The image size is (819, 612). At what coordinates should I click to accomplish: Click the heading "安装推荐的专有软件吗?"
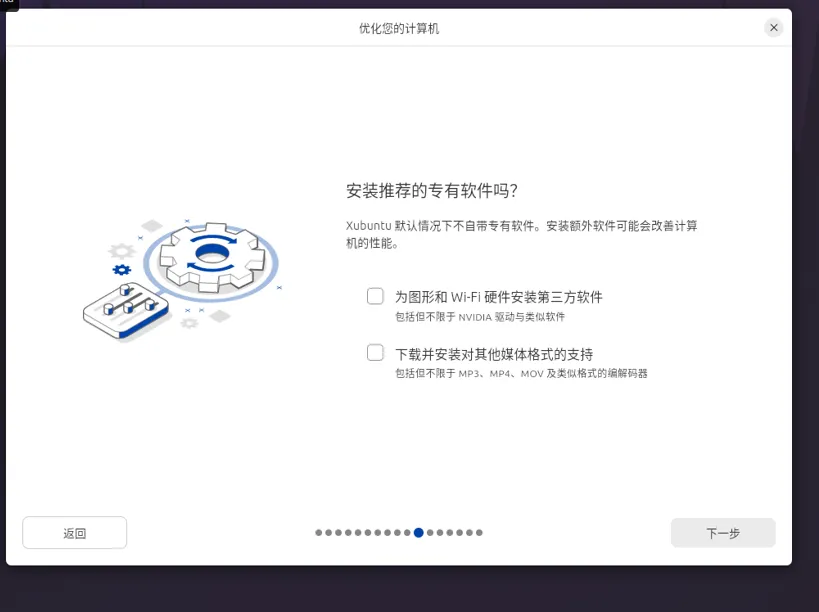point(431,191)
